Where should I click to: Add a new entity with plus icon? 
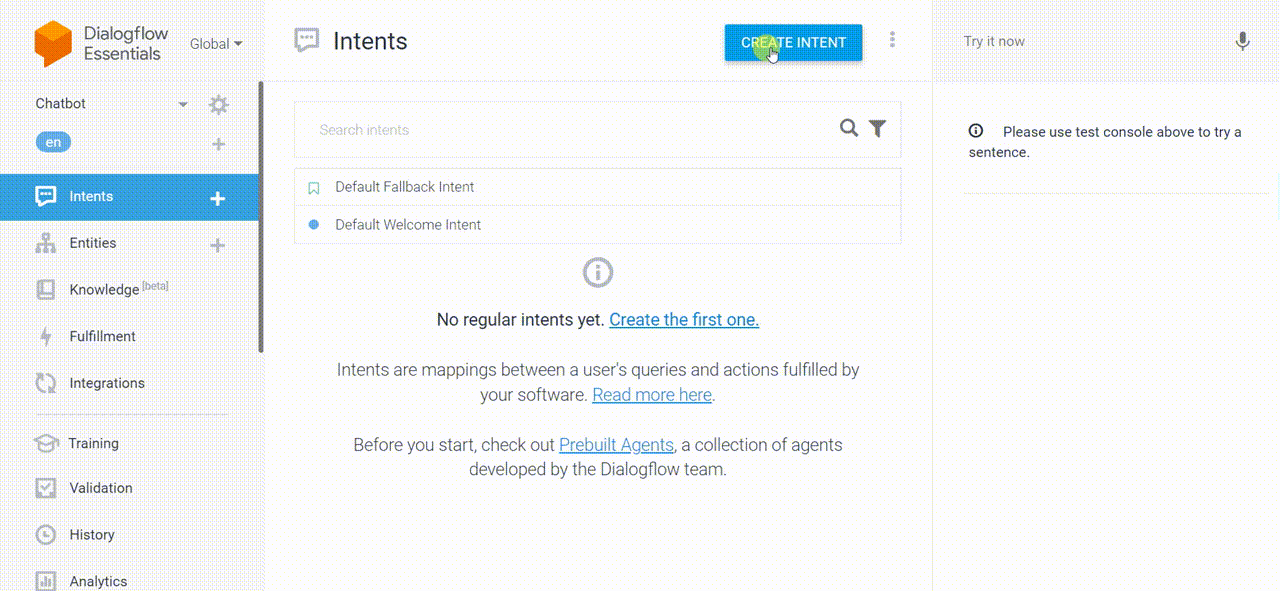click(x=217, y=245)
